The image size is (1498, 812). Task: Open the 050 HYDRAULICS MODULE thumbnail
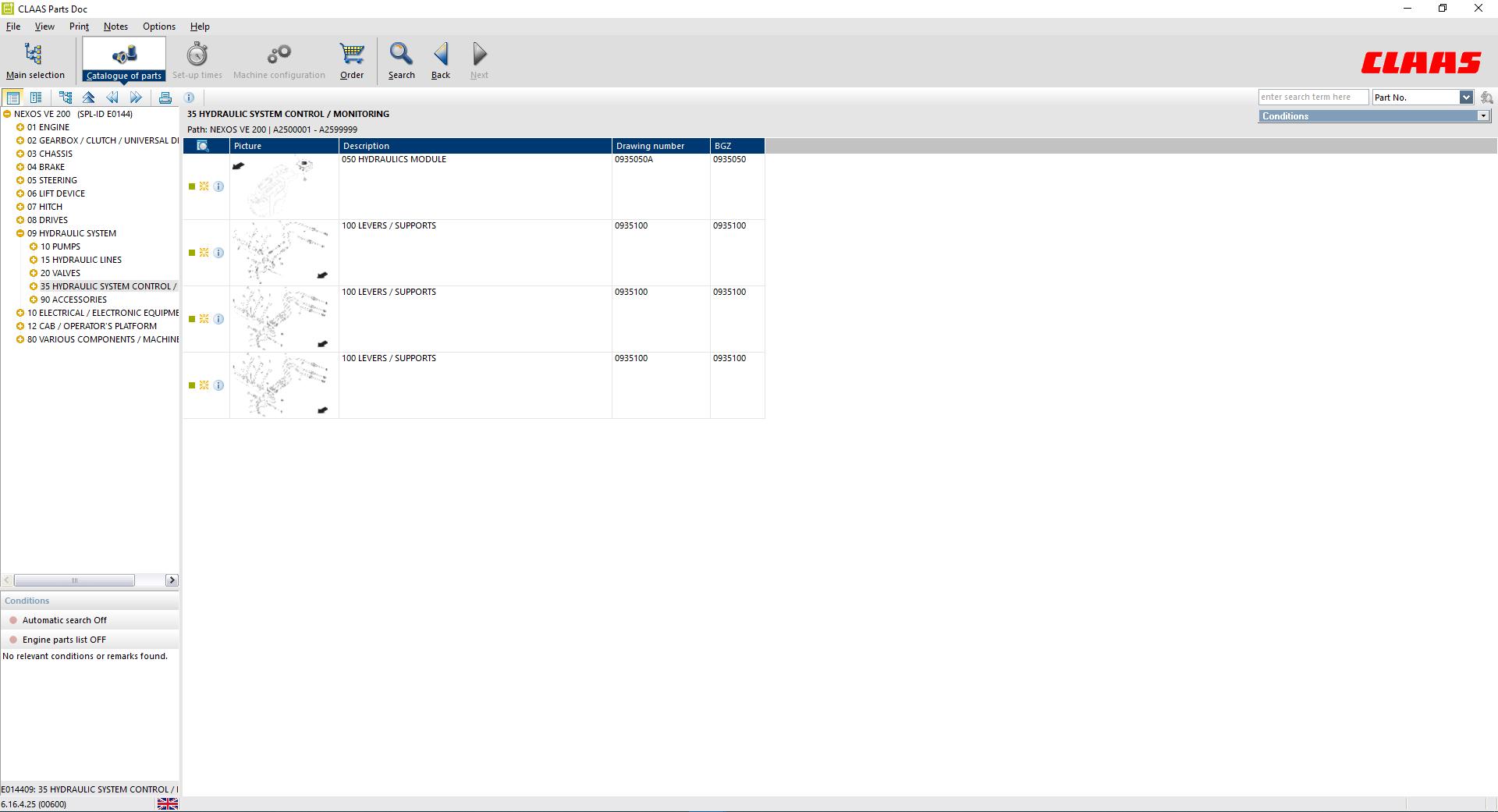pyautogui.click(x=284, y=186)
